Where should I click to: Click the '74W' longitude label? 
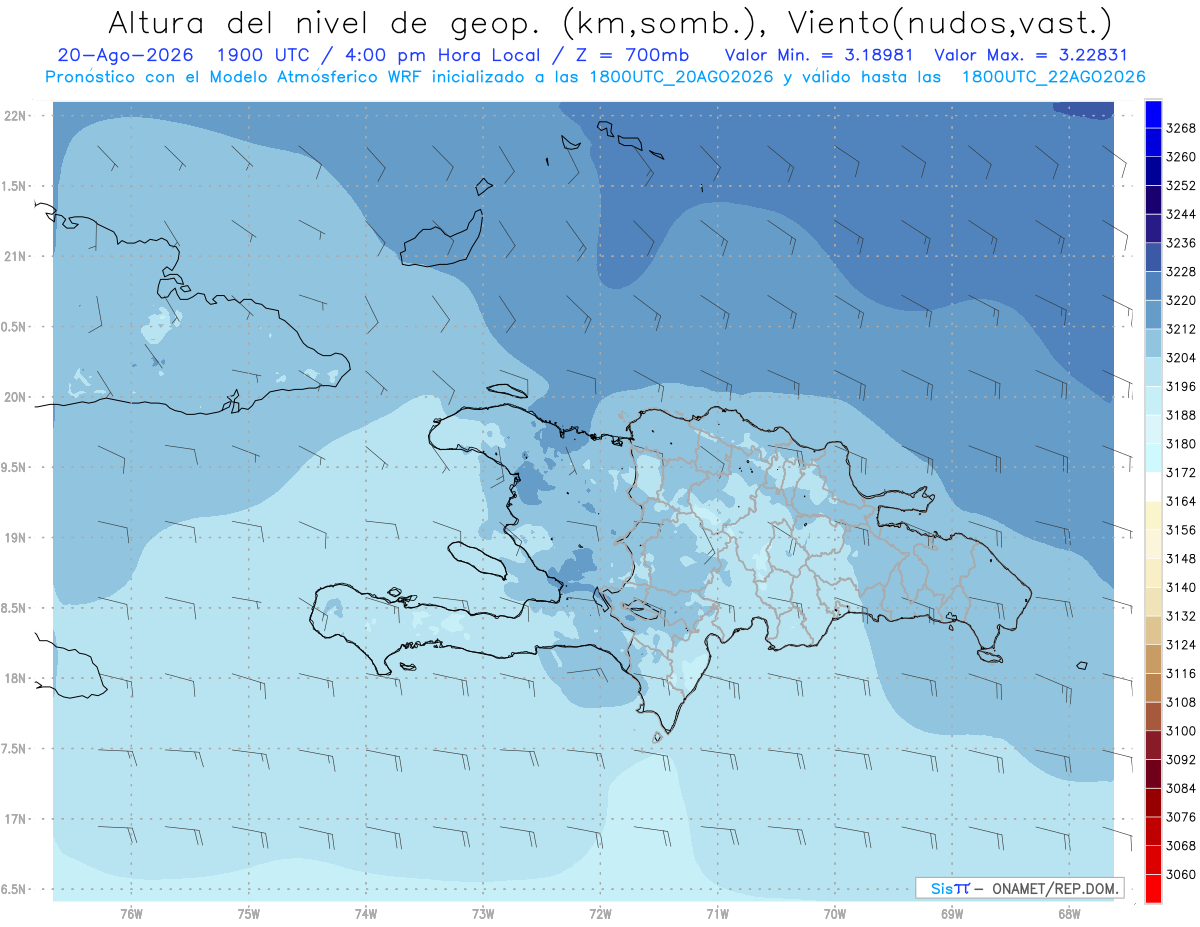pos(366,914)
